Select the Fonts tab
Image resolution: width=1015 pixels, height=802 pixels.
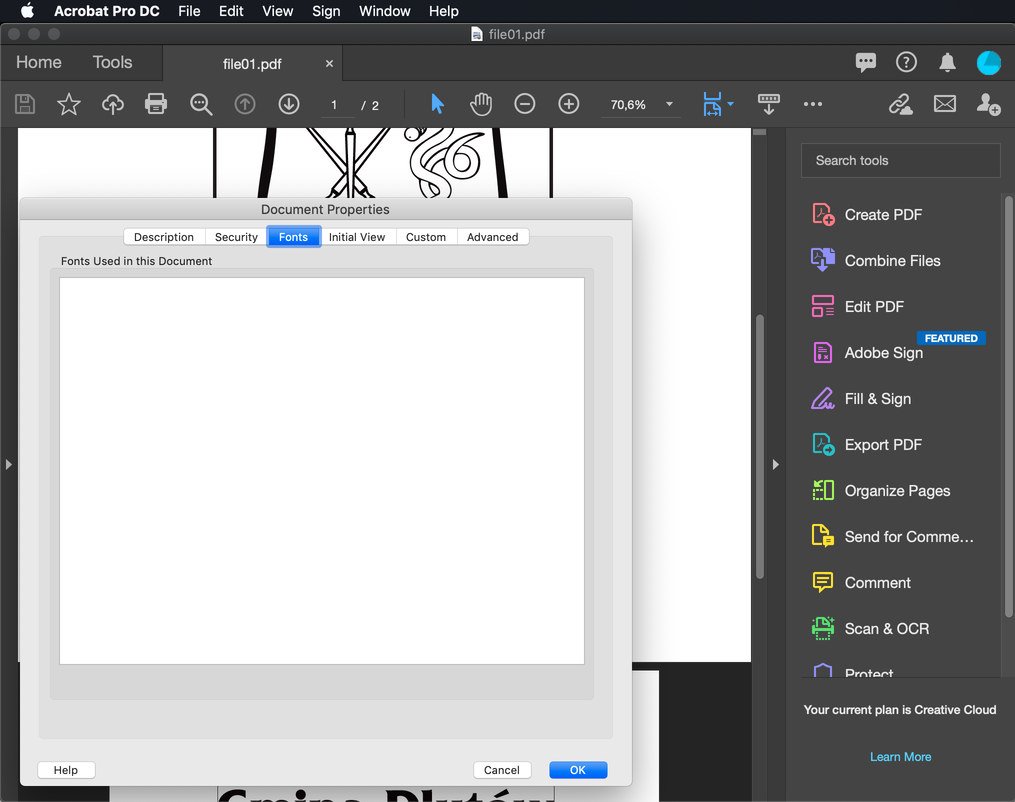(x=293, y=237)
